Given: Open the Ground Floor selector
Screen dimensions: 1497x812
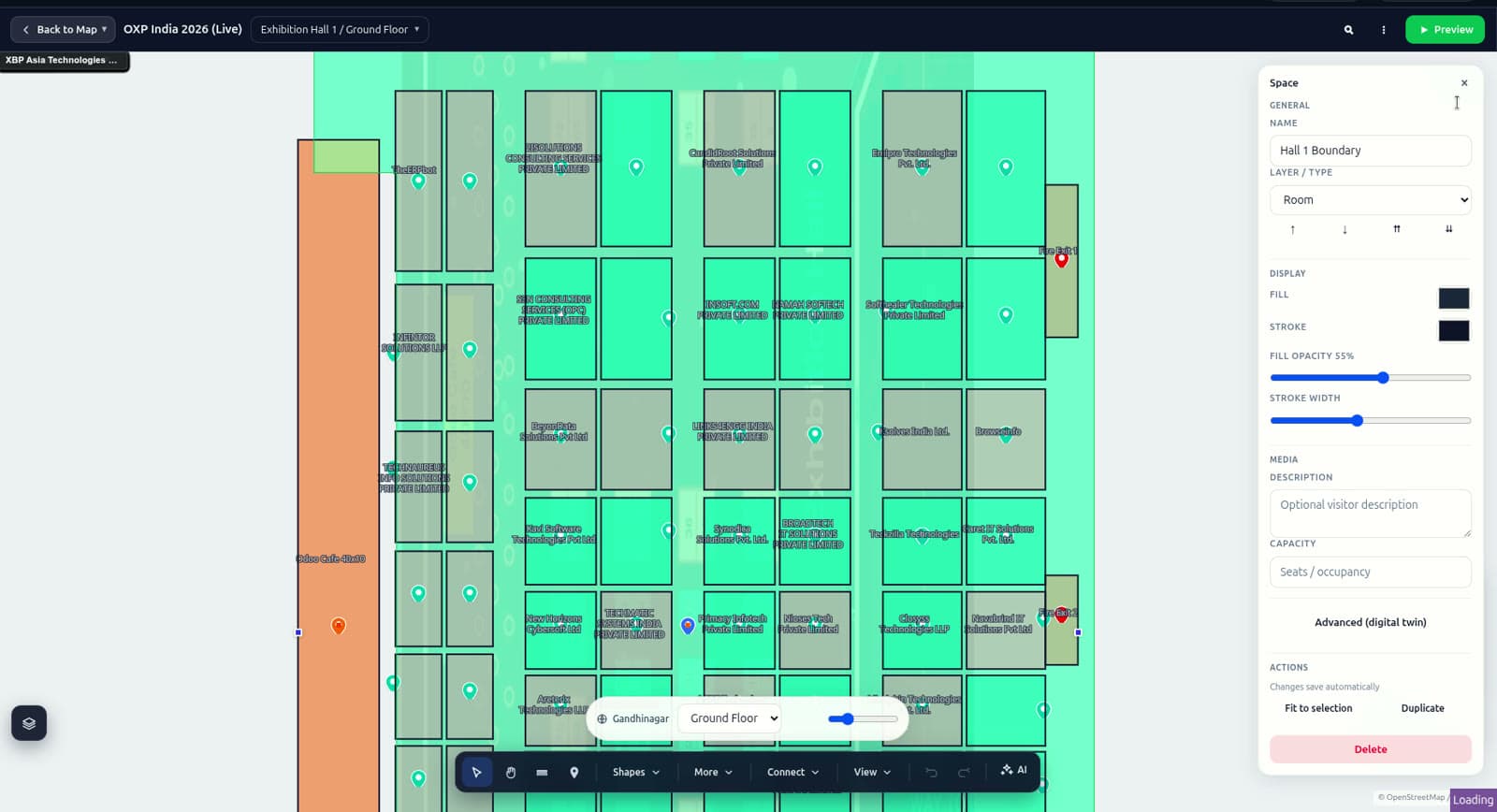Looking at the screenshot, I should click(x=729, y=718).
